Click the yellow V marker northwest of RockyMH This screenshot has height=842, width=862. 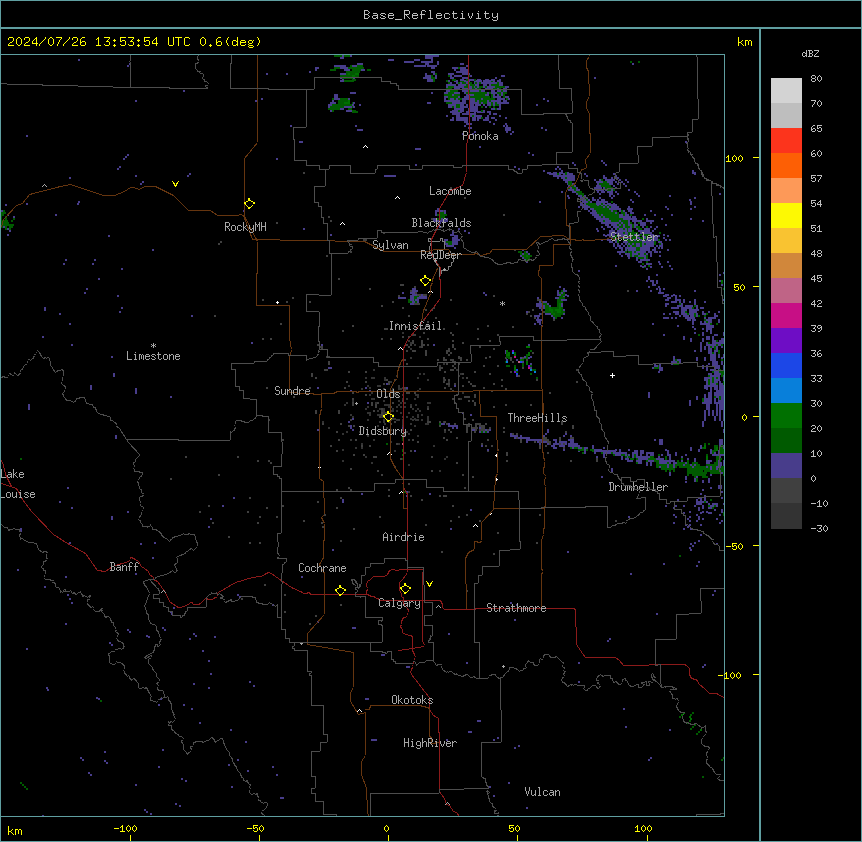[x=175, y=184]
